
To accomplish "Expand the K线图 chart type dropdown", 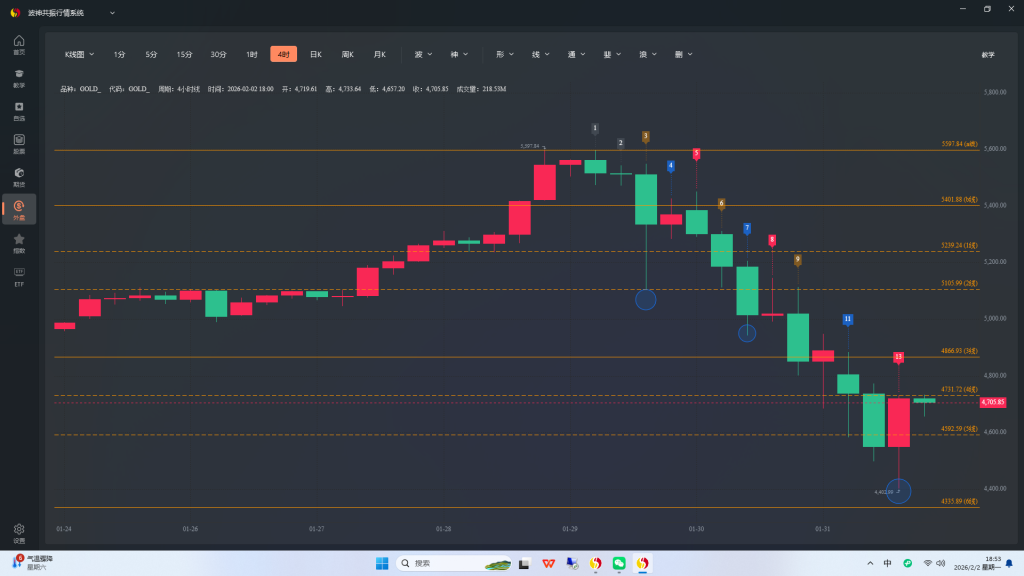I will (x=79, y=54).
